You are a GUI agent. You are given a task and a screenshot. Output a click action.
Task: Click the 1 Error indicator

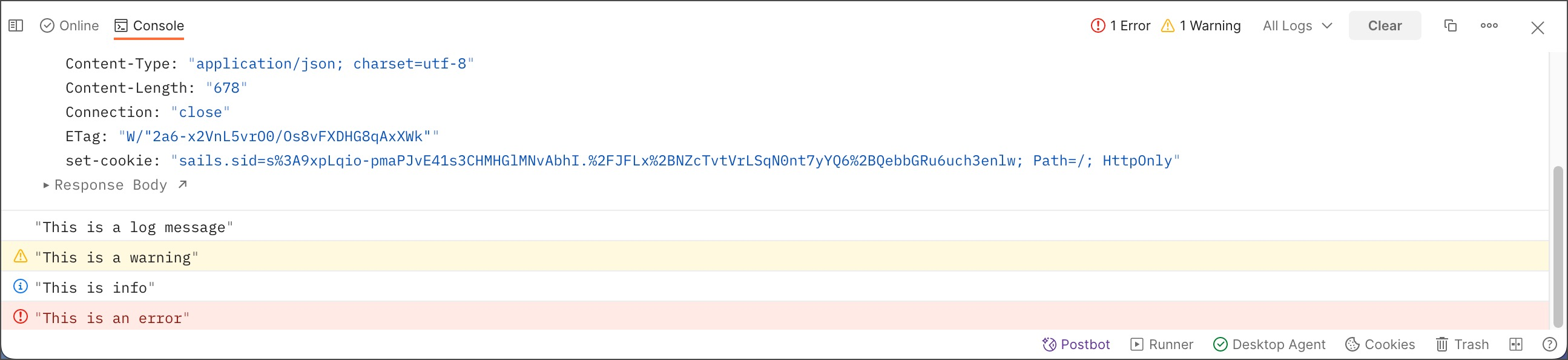click(x=1120, y=25)
